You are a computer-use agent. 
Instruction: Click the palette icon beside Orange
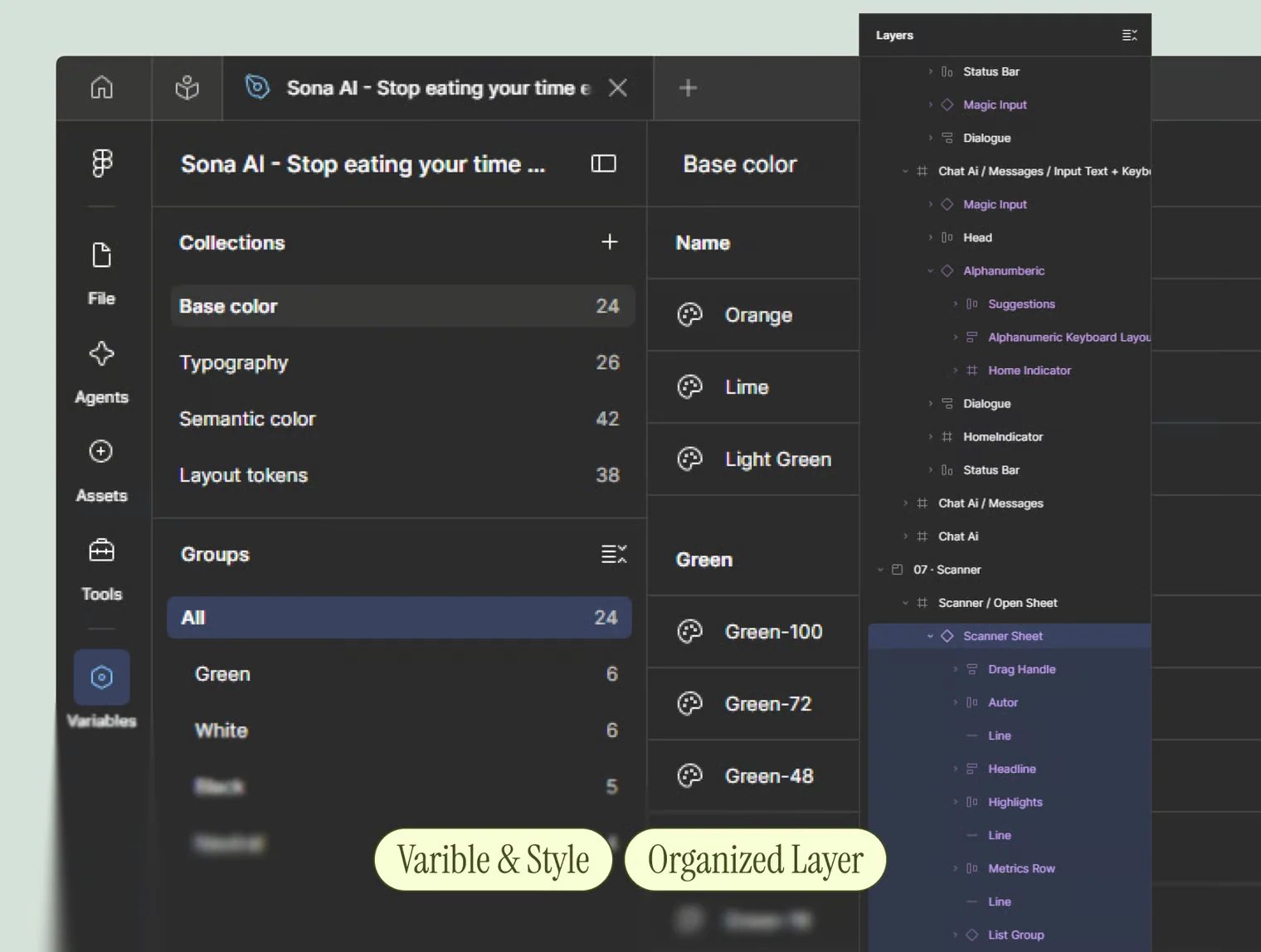tap(689, 314)
